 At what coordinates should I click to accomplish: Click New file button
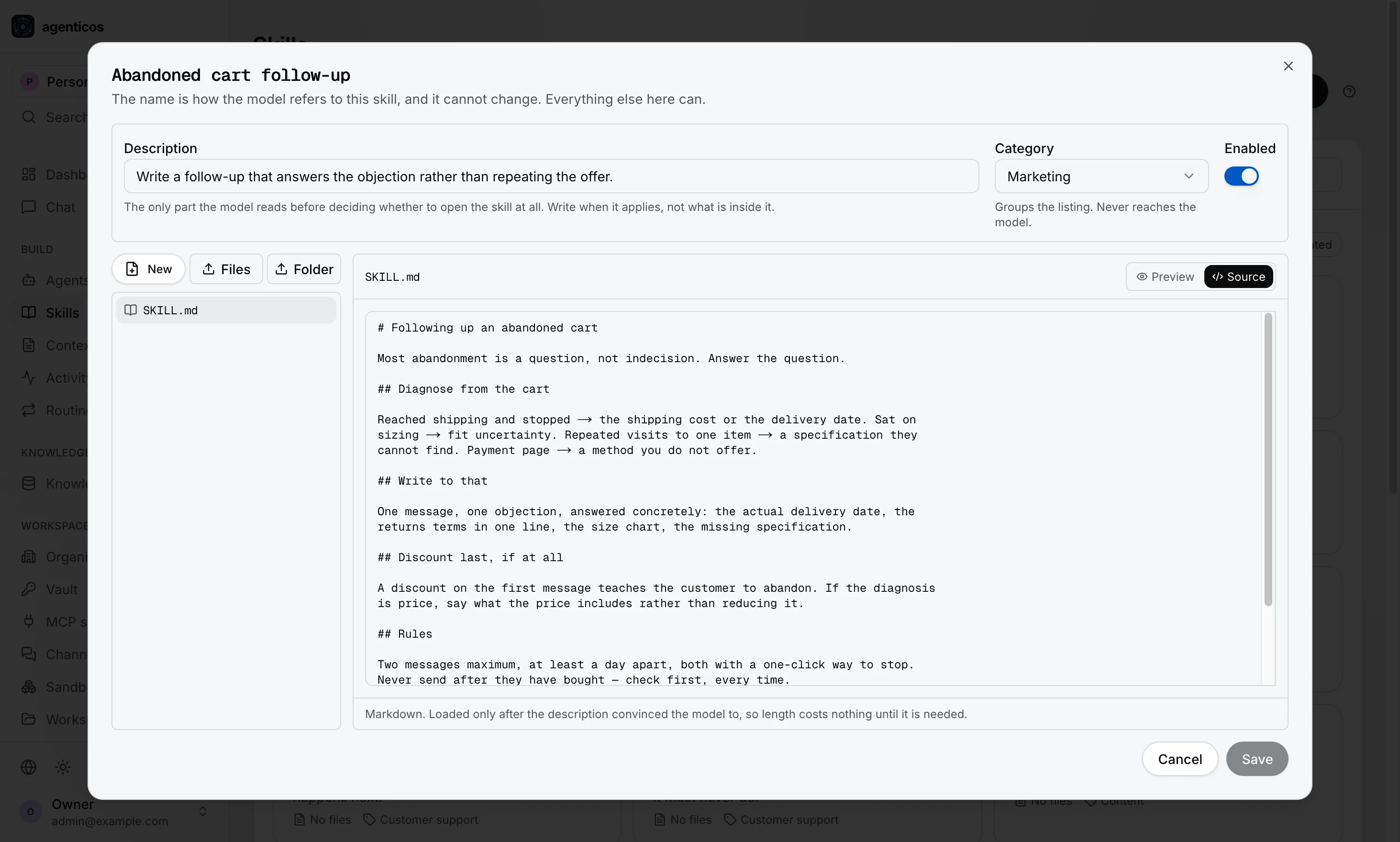pyautogui.click(x=149, y=269)
